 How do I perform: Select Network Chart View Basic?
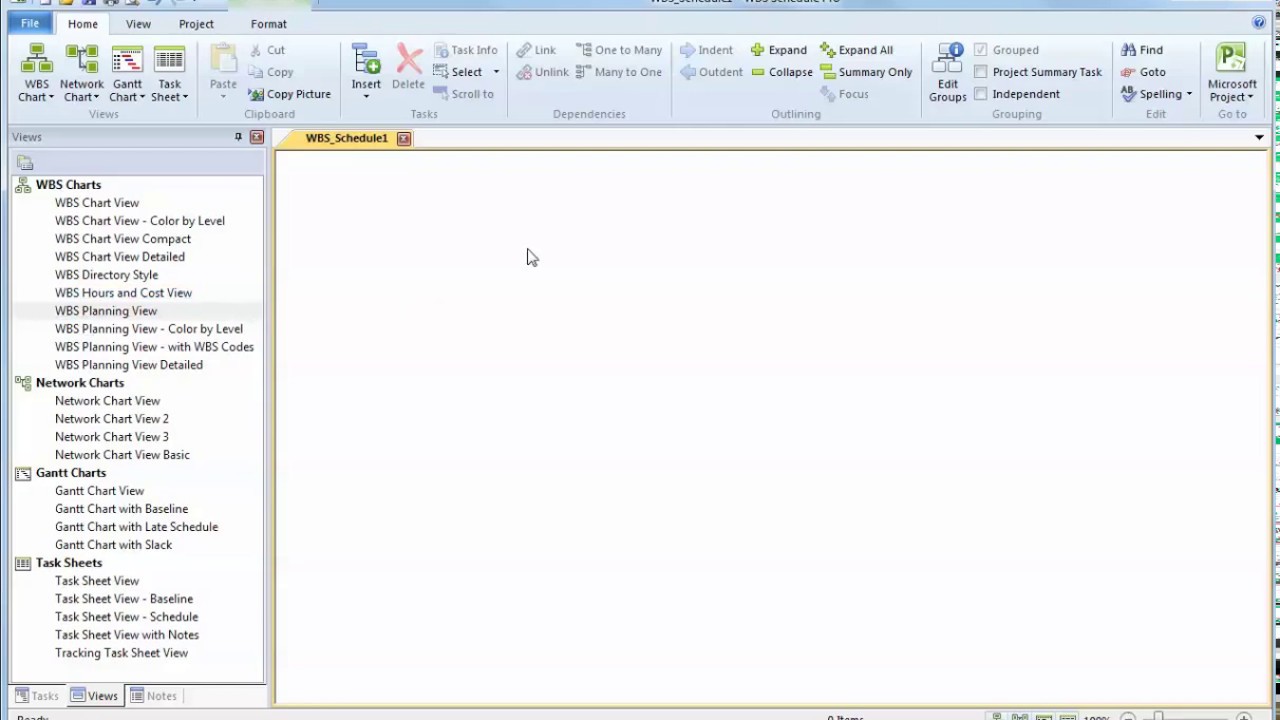(122, 455)
